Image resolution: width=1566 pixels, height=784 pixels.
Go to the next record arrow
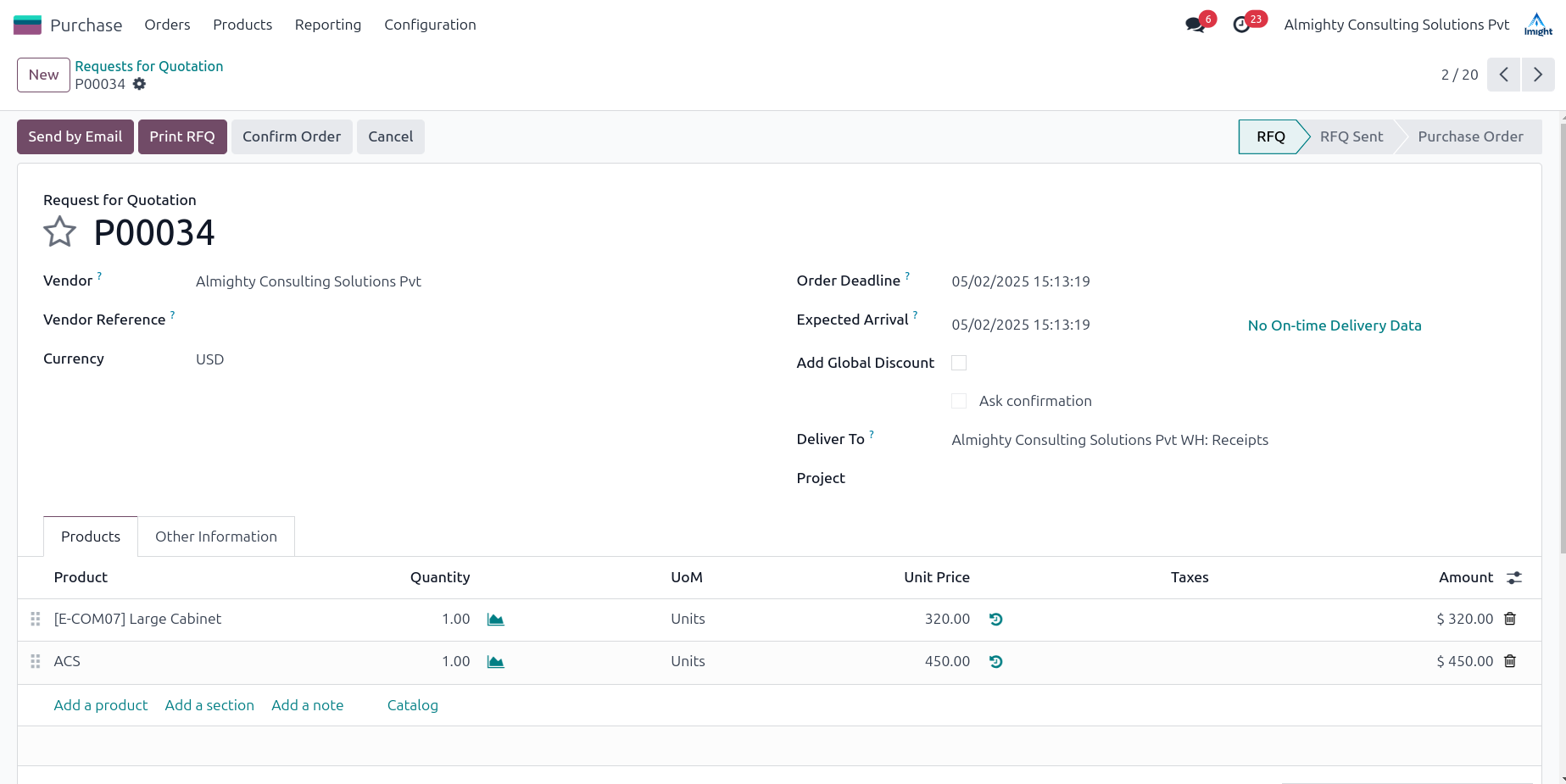pyautogui.click(x=1538, y=75)
